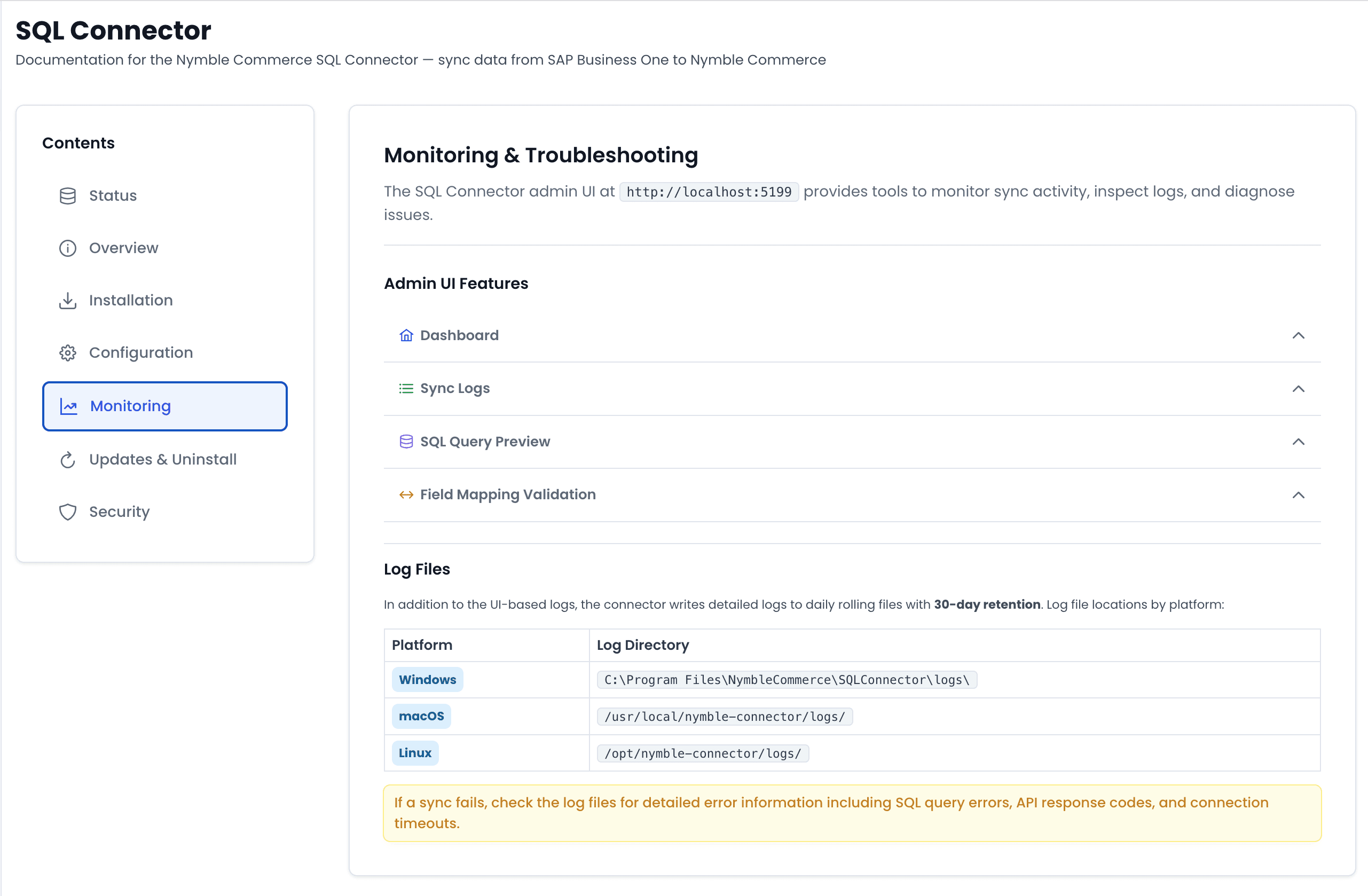
Task: Open the Overview section in Contents
Action: click(x=123, y=248)
